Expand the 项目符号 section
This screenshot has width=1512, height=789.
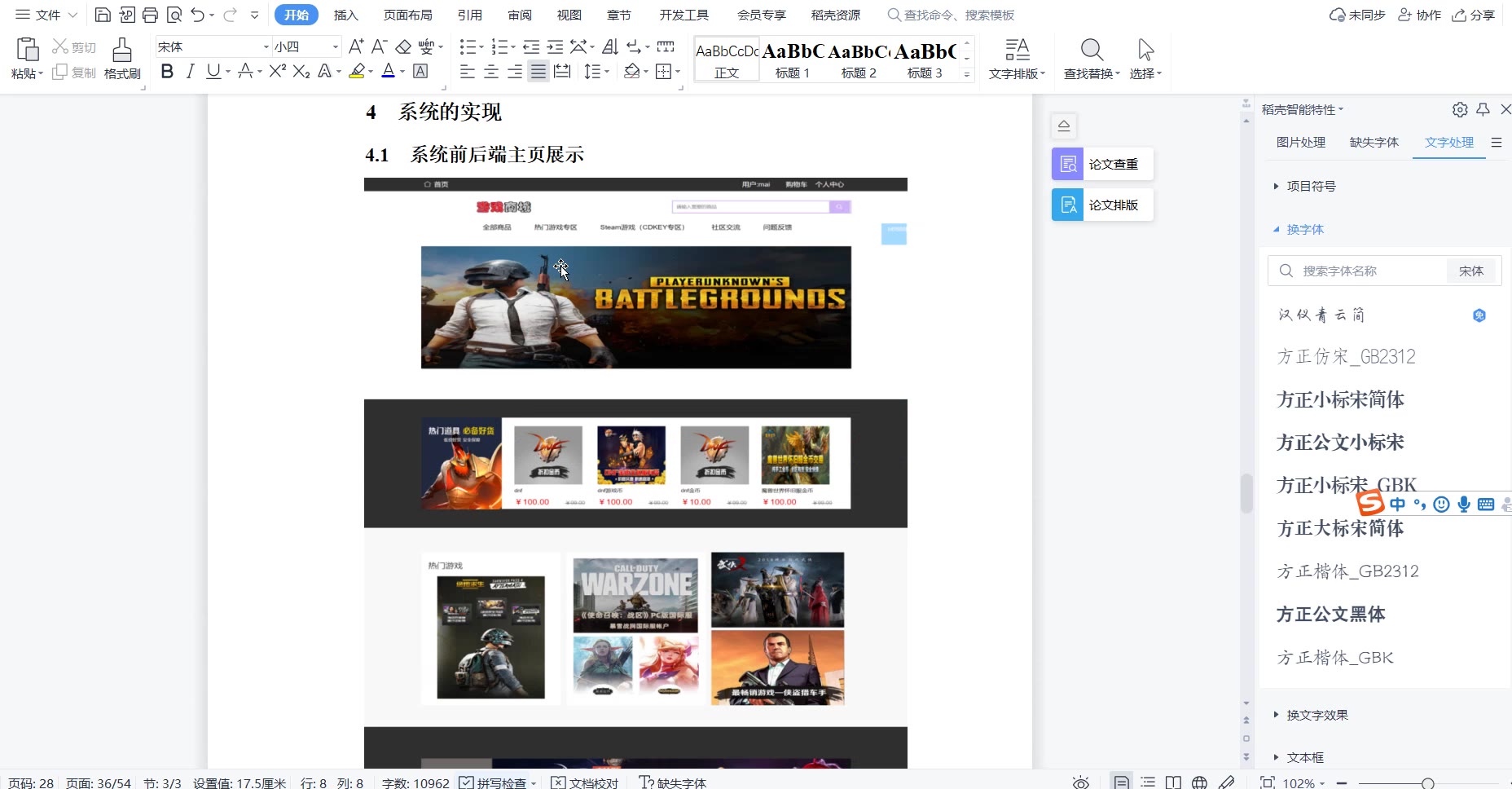pos(1304,187)
